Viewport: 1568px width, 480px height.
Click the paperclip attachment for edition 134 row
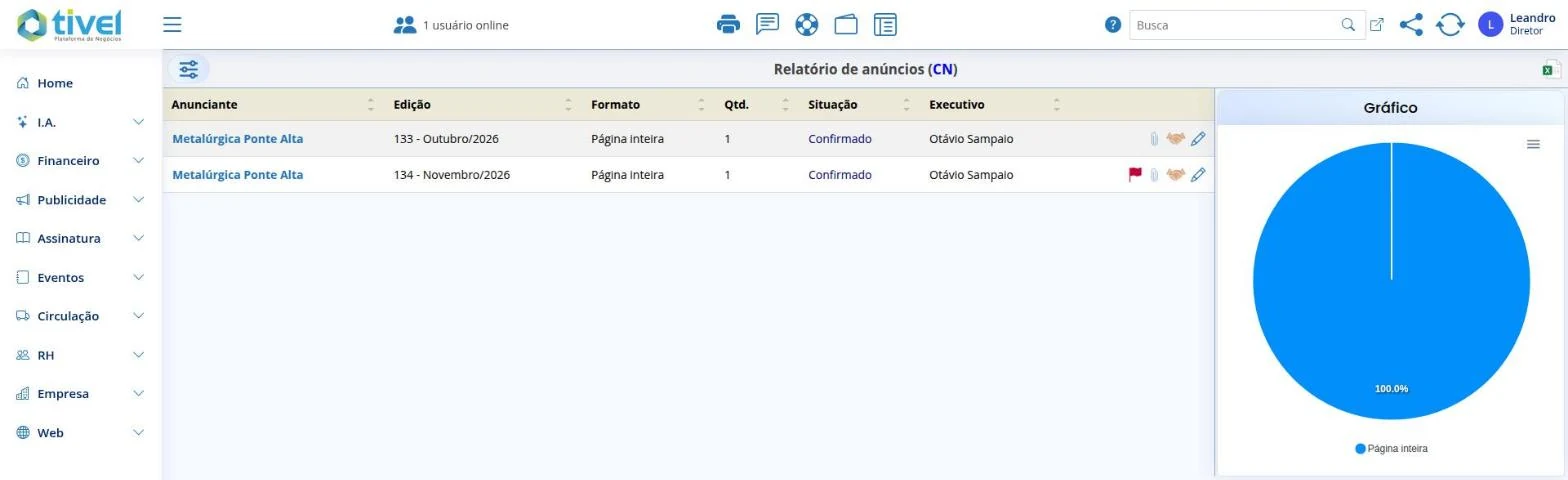click(1153, 175)
